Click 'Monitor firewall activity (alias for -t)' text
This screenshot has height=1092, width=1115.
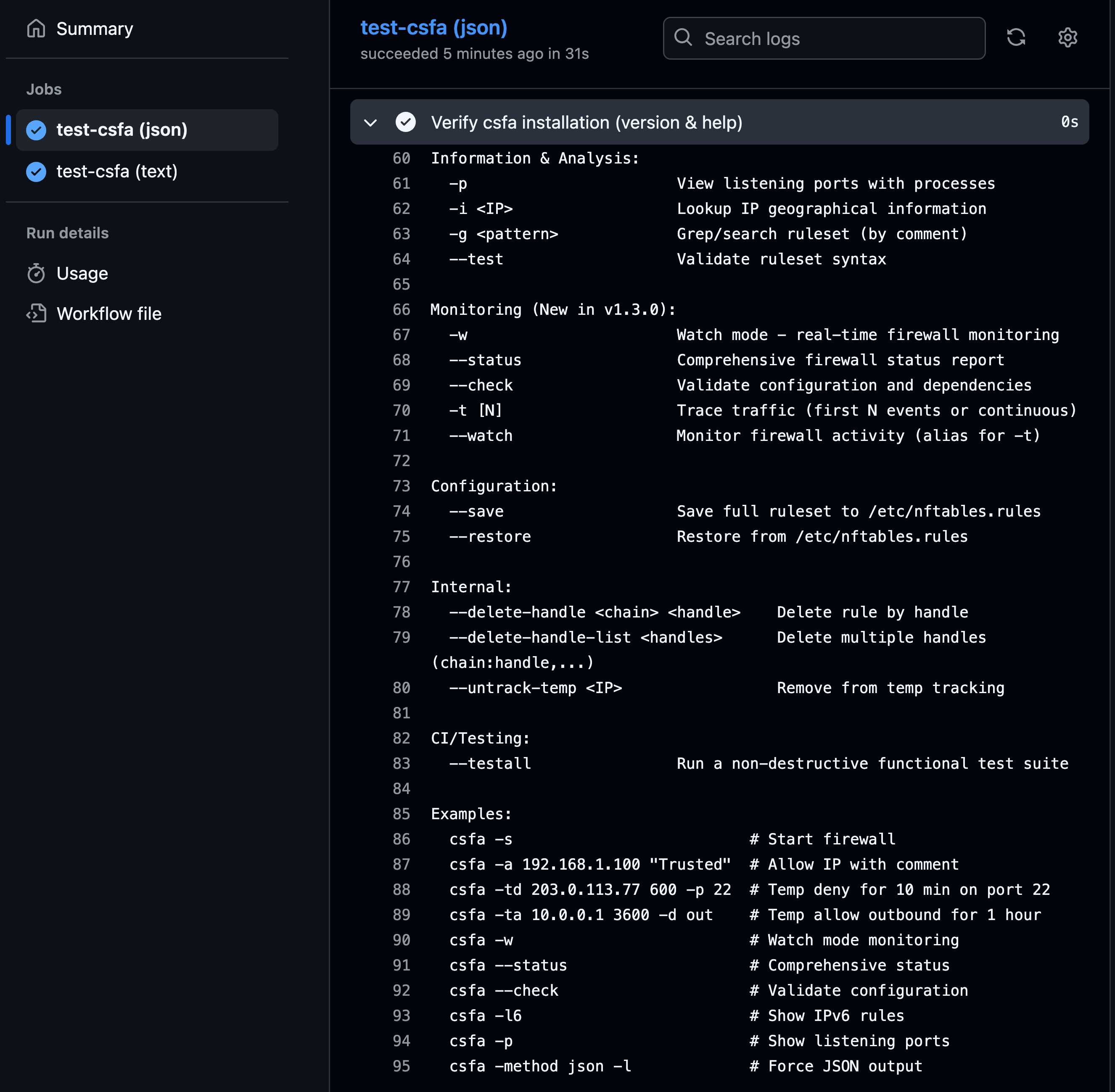859,436
